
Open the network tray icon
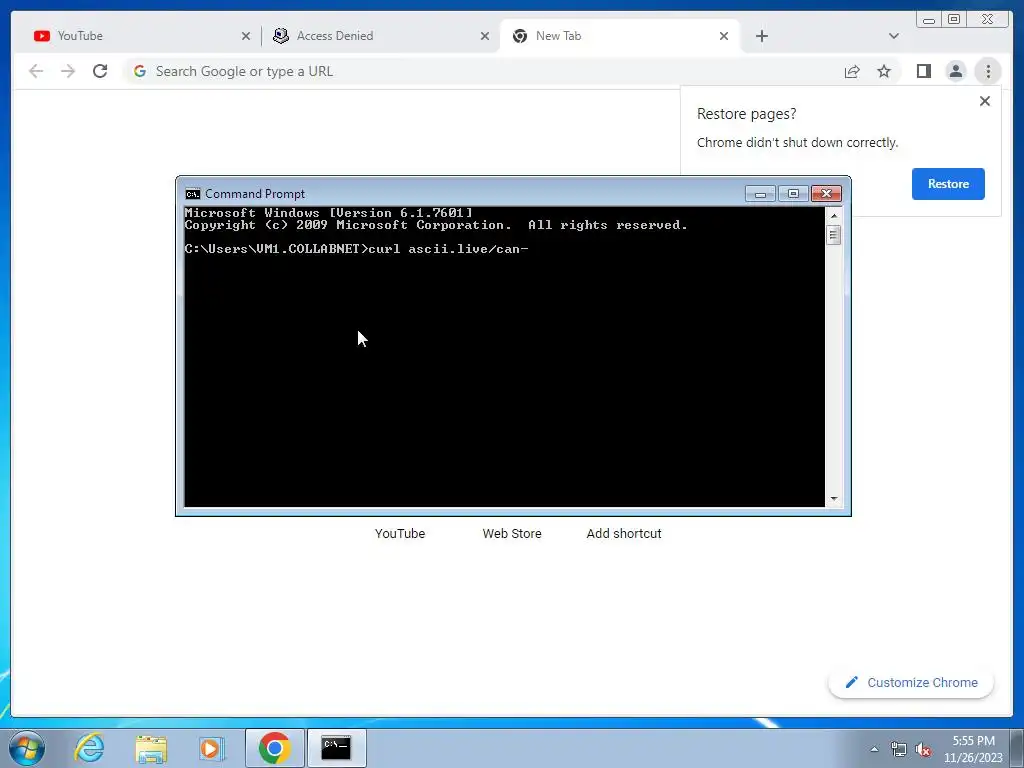(899, 750)
